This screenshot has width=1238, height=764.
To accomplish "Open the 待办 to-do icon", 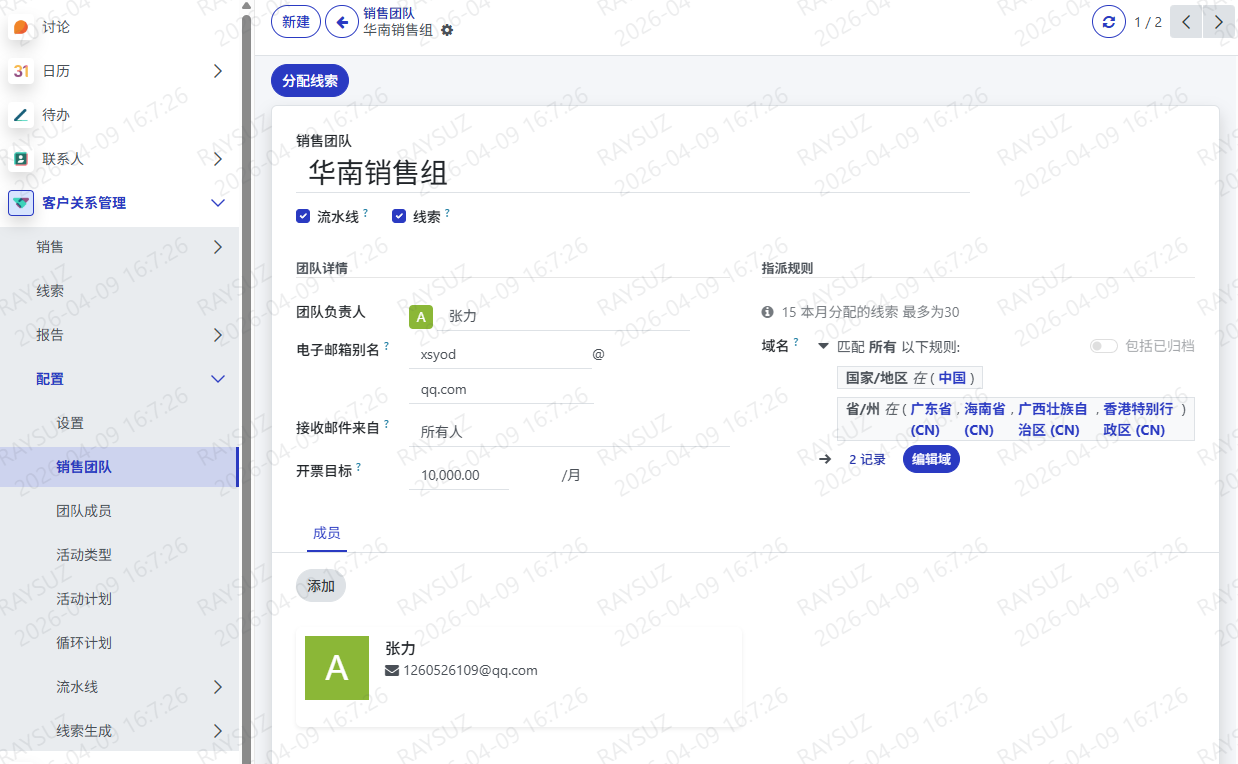I will click(21, 115).
